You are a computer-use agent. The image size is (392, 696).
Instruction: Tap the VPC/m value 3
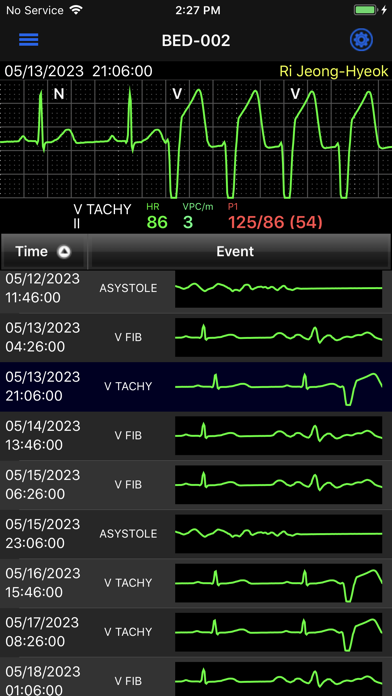pyautogui.click(x=188, y=222)
